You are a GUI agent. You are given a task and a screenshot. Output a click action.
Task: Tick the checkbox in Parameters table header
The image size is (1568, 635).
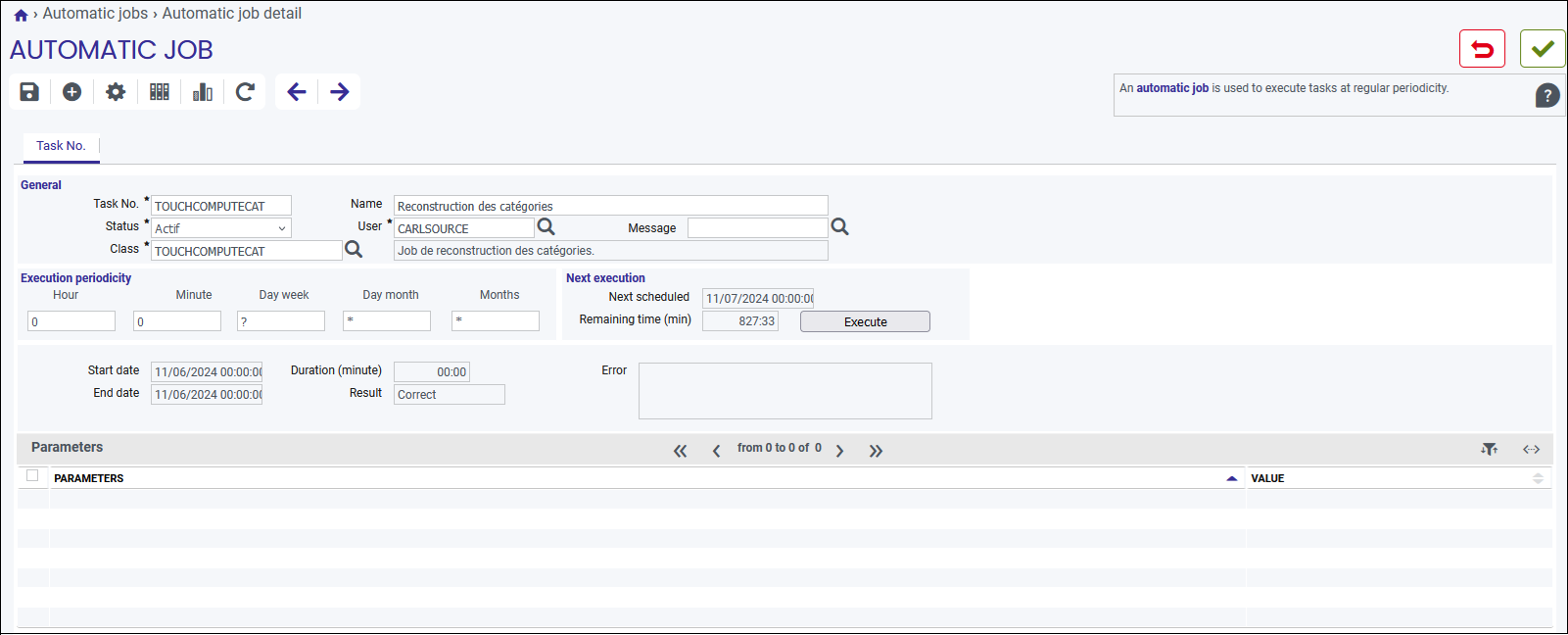32,475
